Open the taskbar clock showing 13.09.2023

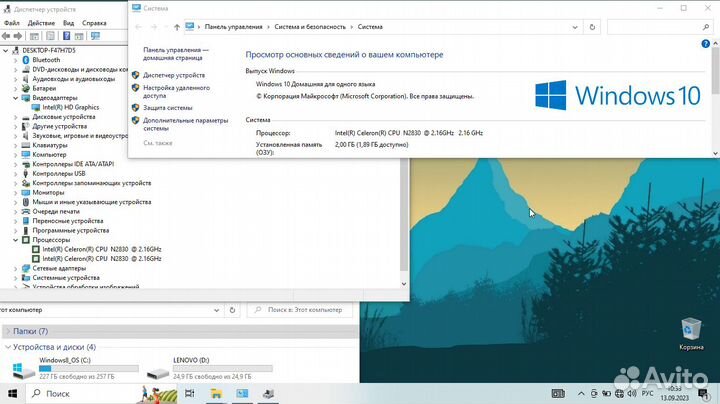(x=675, y=393)
